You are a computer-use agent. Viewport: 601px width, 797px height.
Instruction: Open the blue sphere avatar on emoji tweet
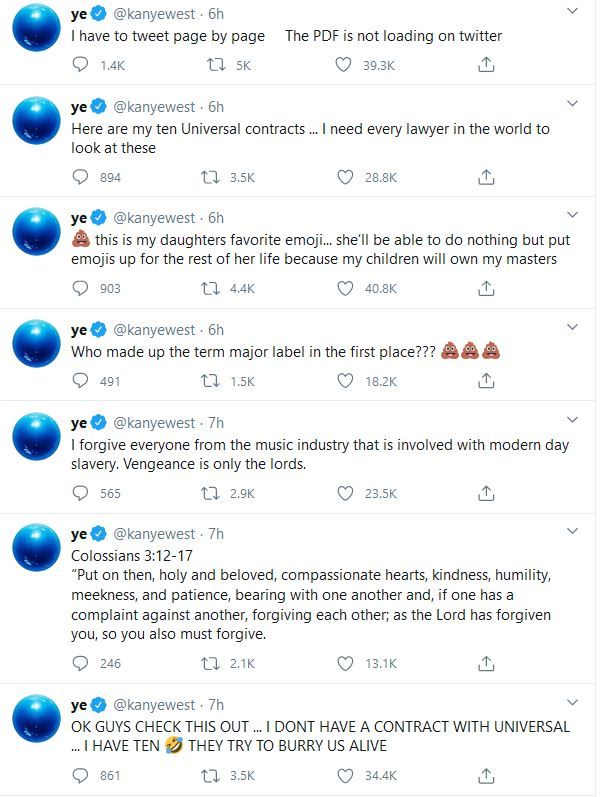36,231
